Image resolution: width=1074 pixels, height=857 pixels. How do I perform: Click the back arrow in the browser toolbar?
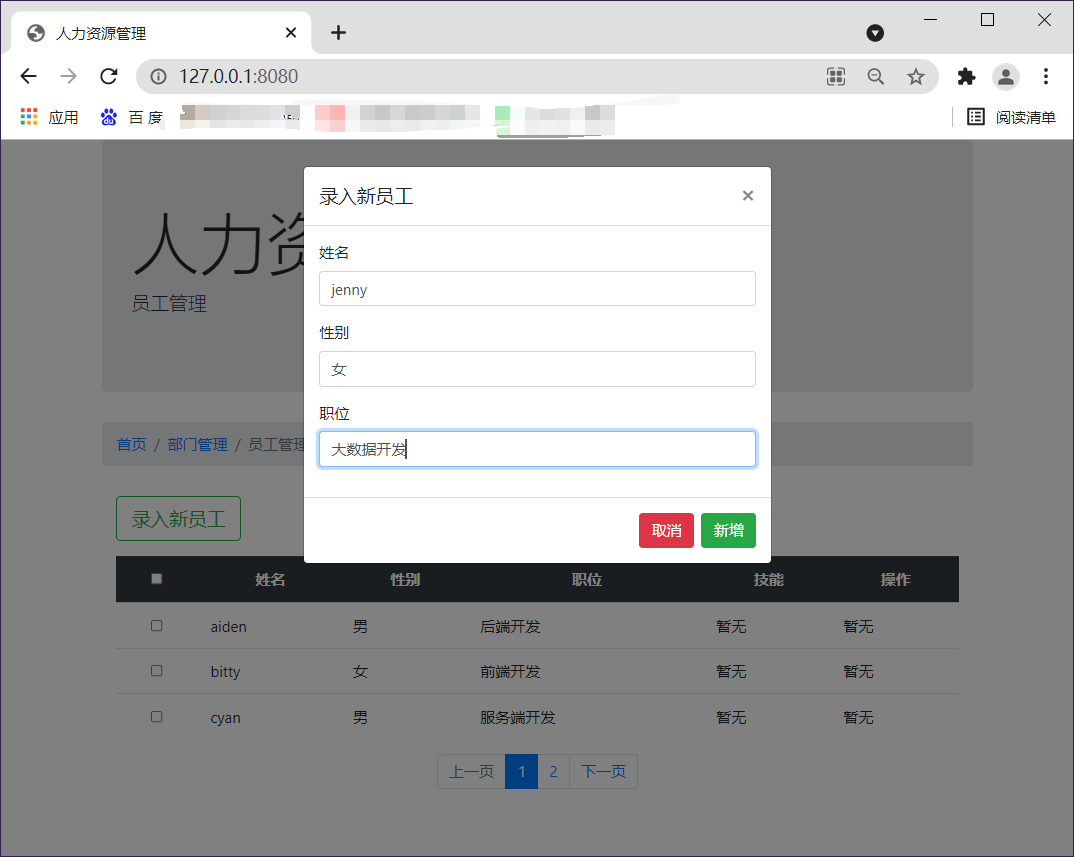28,76
